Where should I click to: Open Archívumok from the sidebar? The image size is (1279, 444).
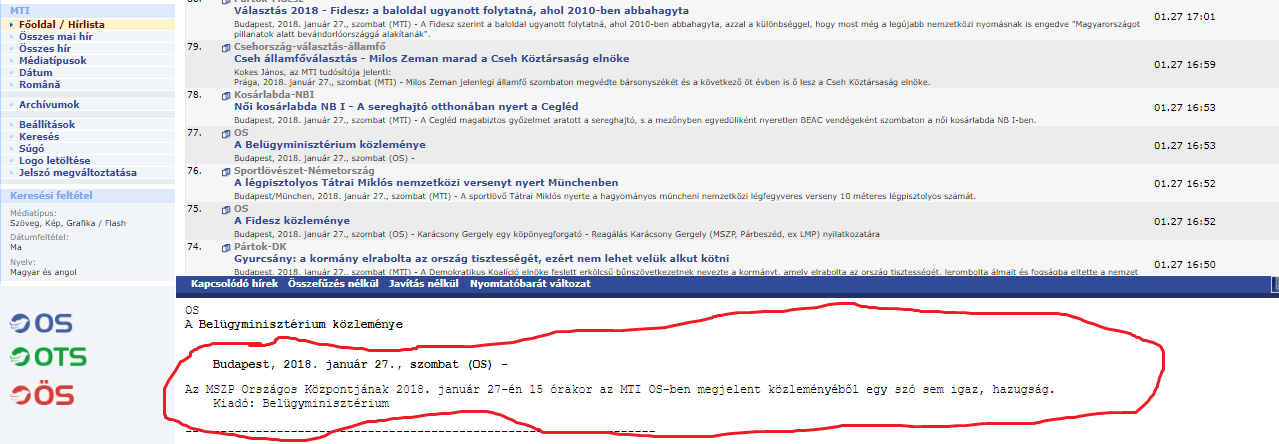[x=50, y=104]
